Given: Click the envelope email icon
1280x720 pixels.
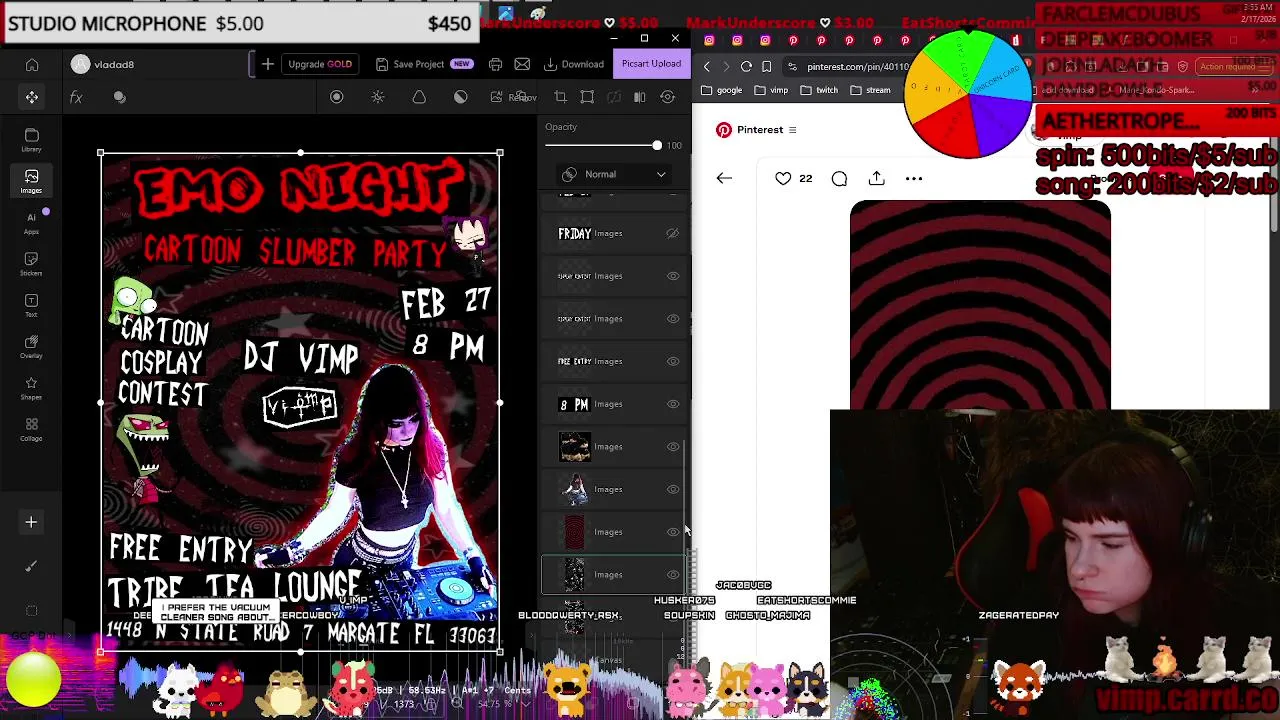Looking at the screenshot, I should 522,64.
